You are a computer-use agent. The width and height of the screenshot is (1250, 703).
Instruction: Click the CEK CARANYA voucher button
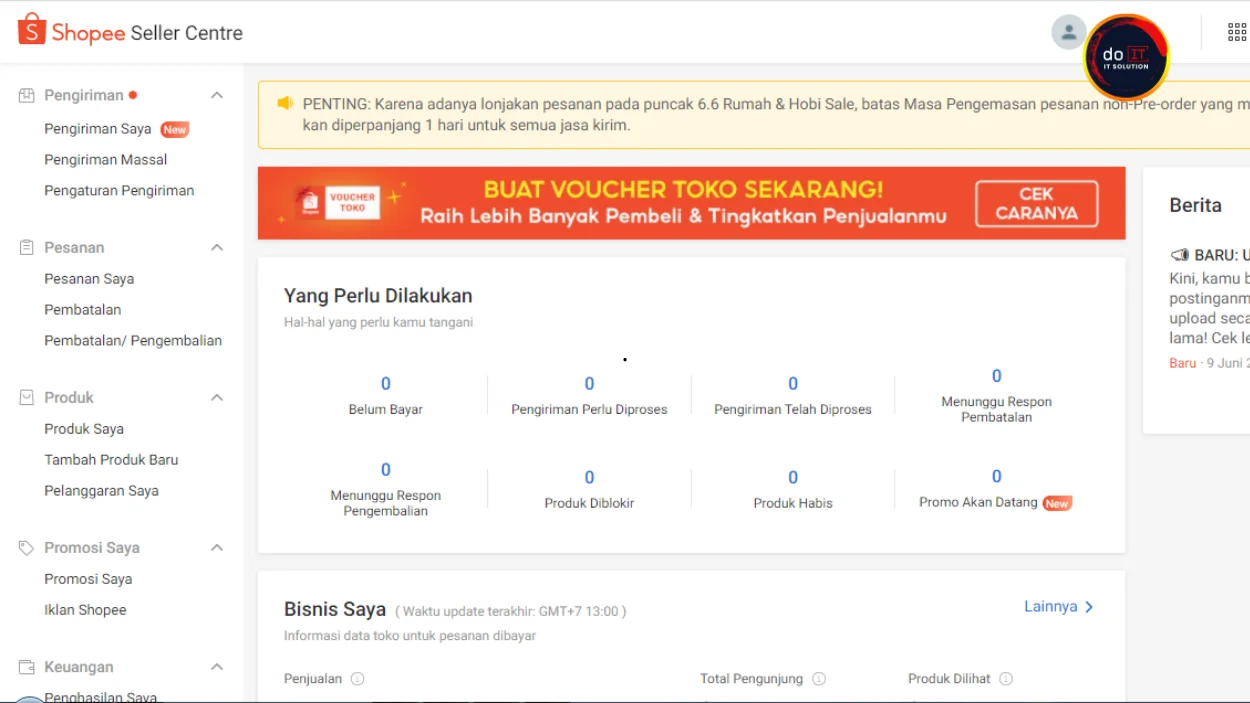coord(1038,203)
